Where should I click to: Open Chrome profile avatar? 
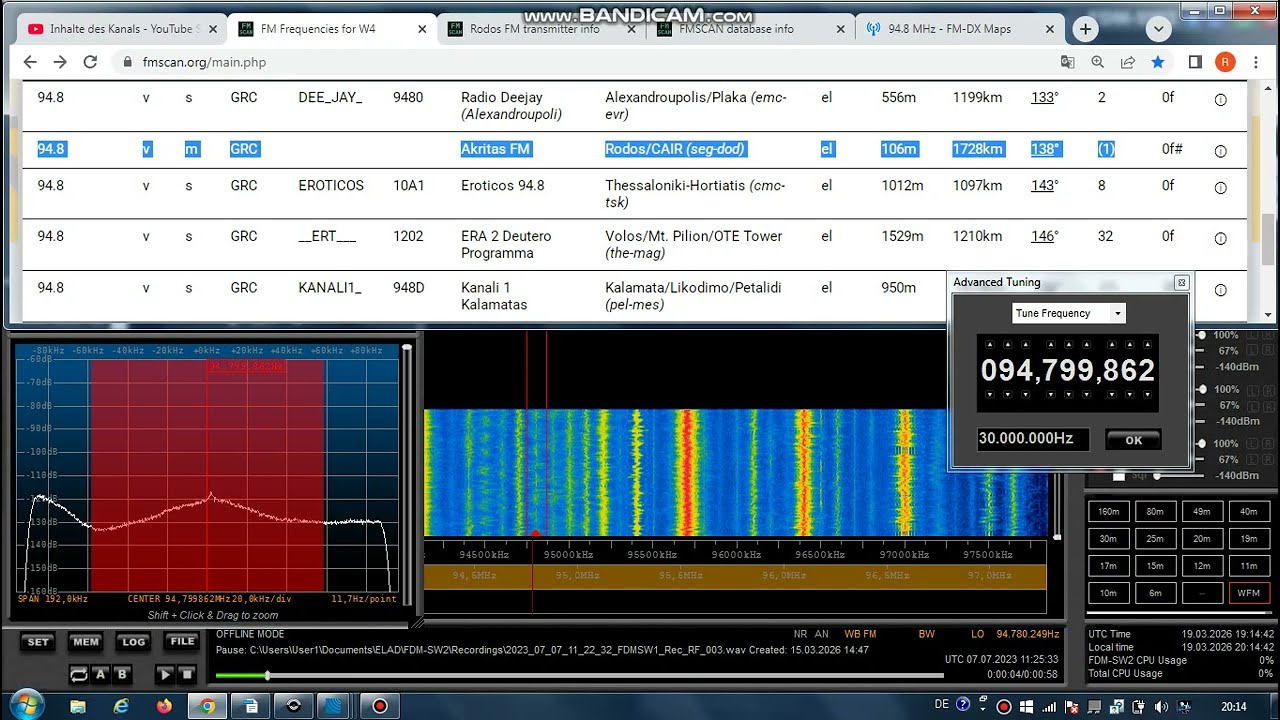[x=1225, y=62]
